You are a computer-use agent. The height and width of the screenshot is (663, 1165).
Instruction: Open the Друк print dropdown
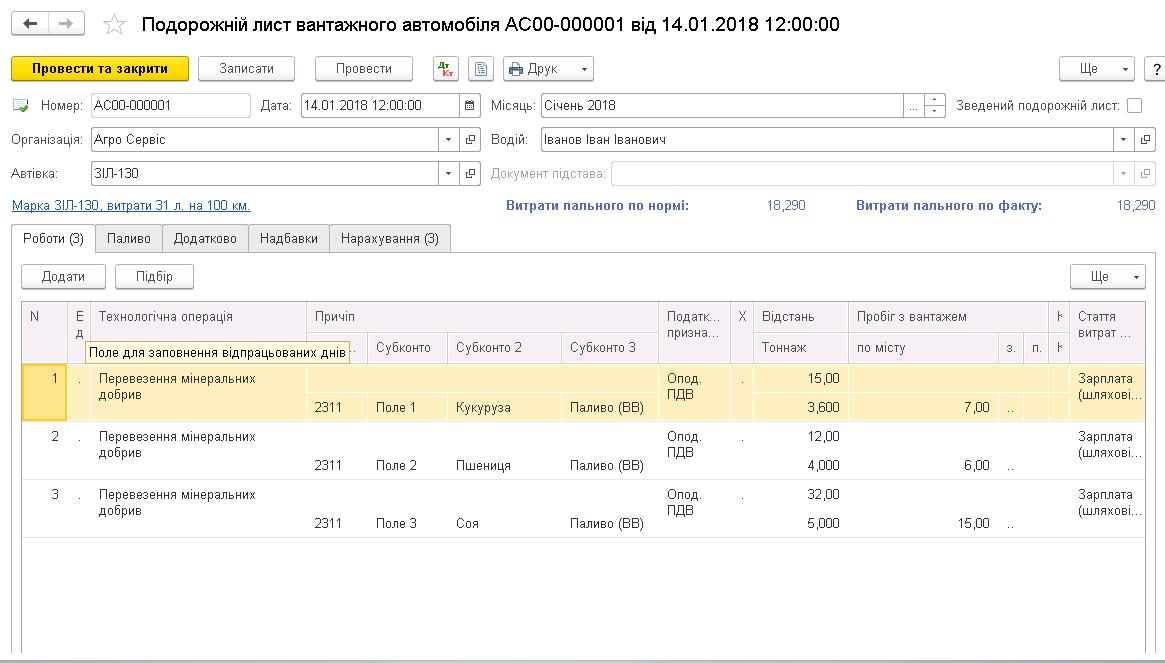point(548,69)
